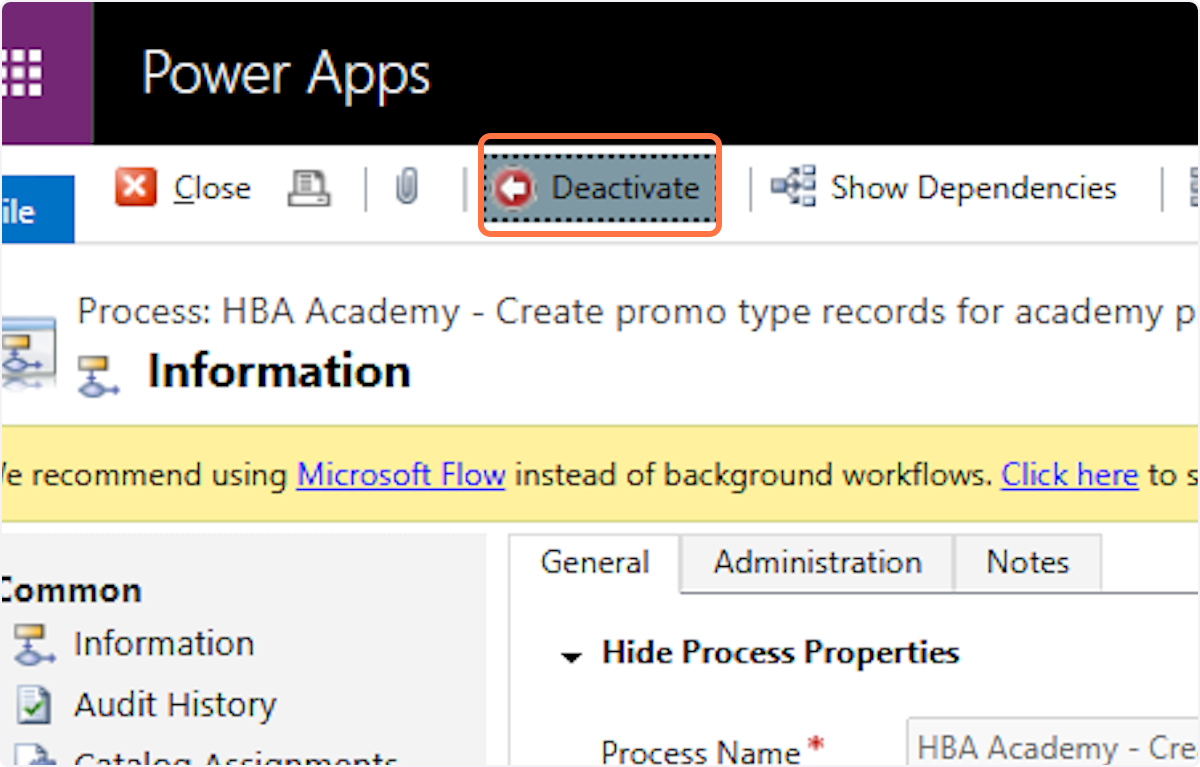Open the Power Apps app launcher waffle
Image resolution: width=1200 pixels, height=767 pixels.
(22, 72)
